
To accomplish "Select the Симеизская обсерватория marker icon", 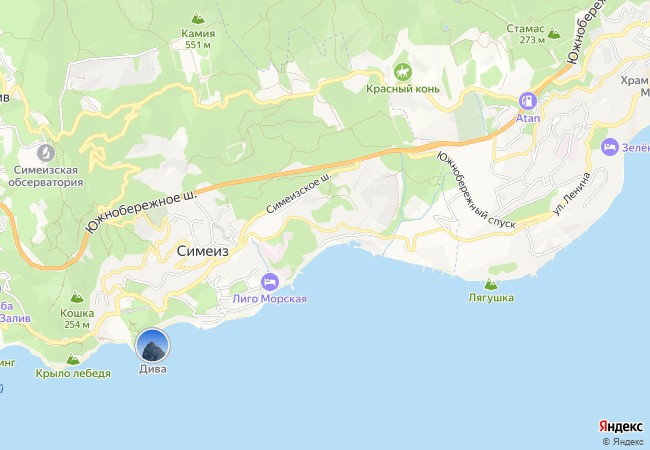I will pyautogui.click(x=46, y=153).
